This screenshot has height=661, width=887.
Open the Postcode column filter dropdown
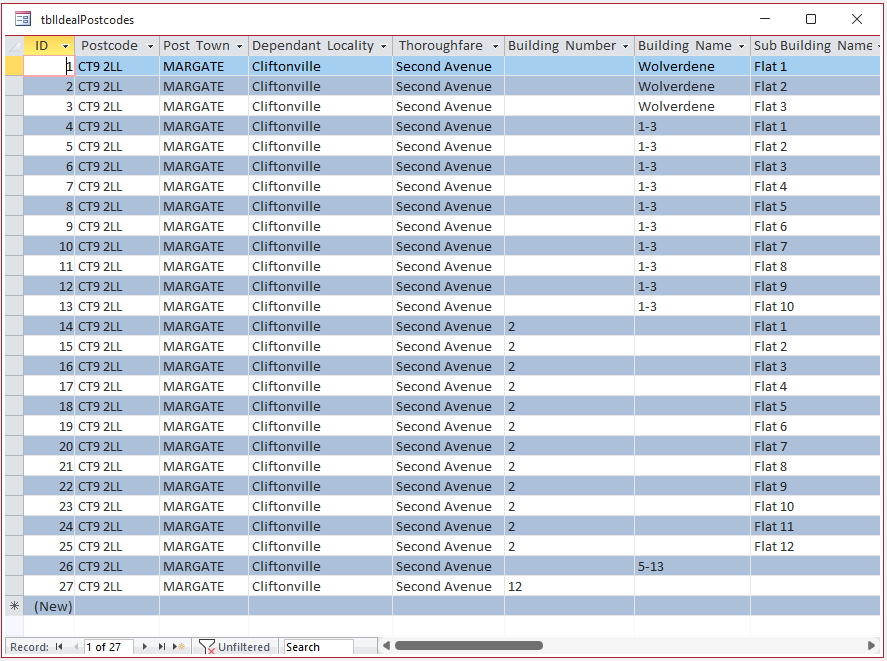pos(150,46)
